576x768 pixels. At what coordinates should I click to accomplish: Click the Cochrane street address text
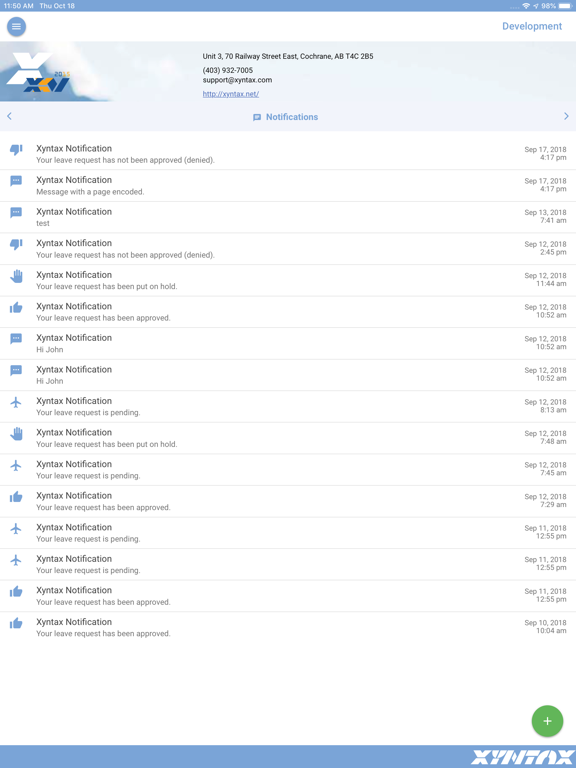tap(288, 56)
